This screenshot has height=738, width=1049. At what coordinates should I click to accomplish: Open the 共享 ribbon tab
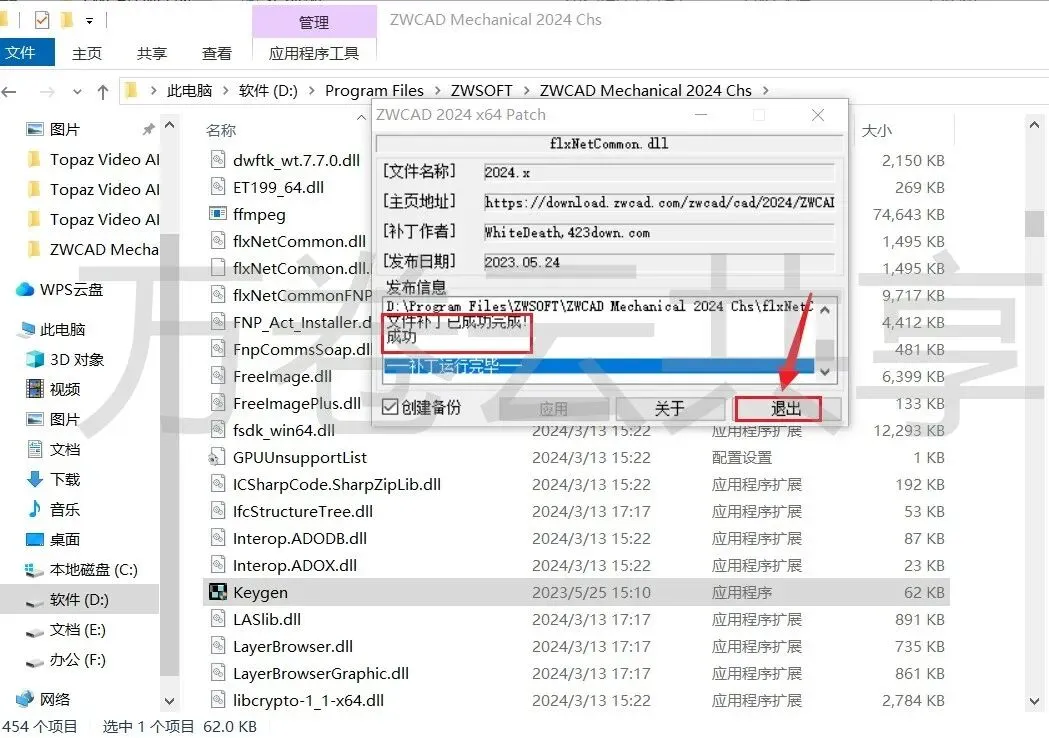(x=152, y=54)
